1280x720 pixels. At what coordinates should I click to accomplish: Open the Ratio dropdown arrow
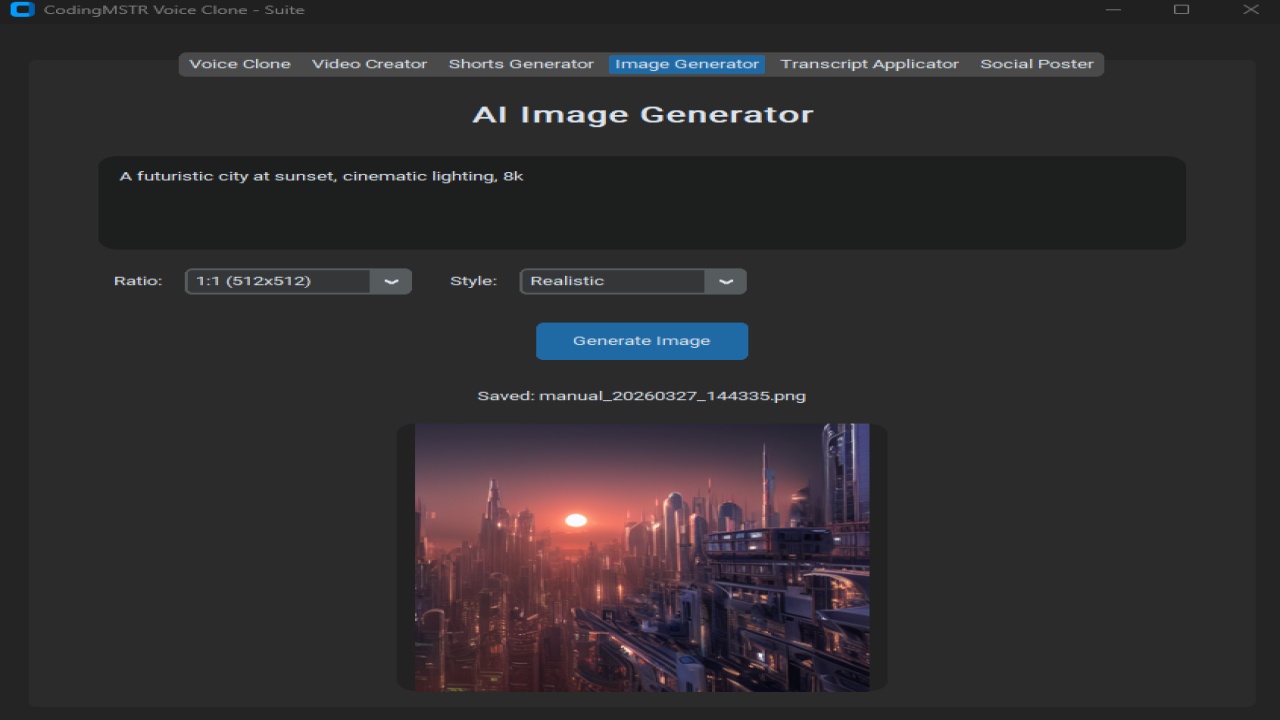[391, 281]
